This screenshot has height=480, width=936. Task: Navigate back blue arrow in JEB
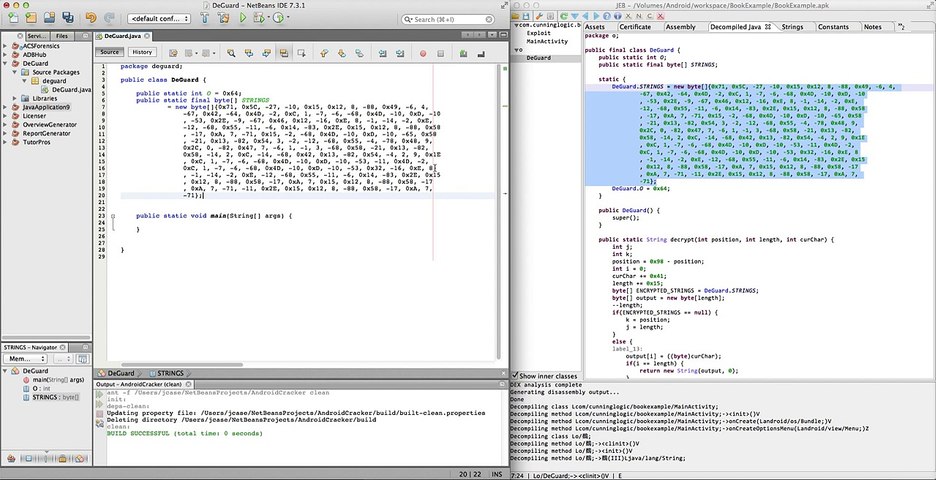tap(585, 16)
